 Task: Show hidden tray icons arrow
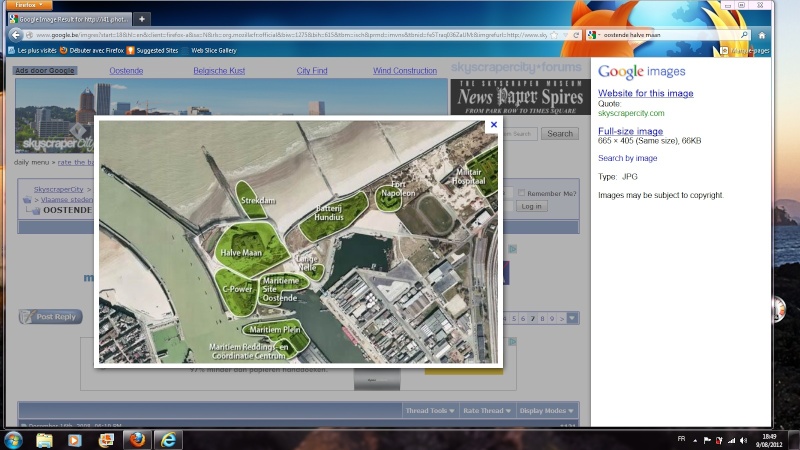tap(695, 440)
